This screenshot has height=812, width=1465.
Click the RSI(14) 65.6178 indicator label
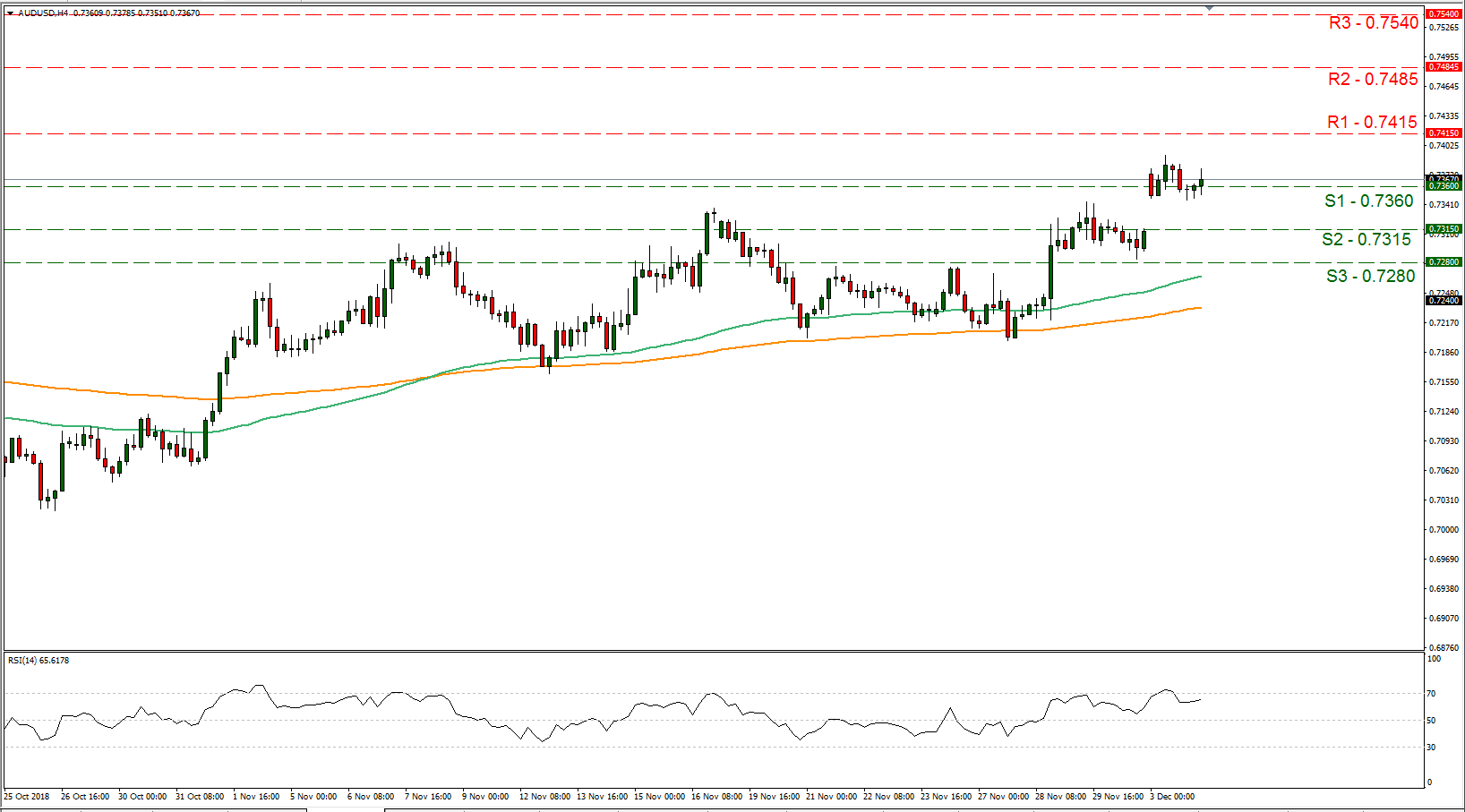click(x=39, y=661)
